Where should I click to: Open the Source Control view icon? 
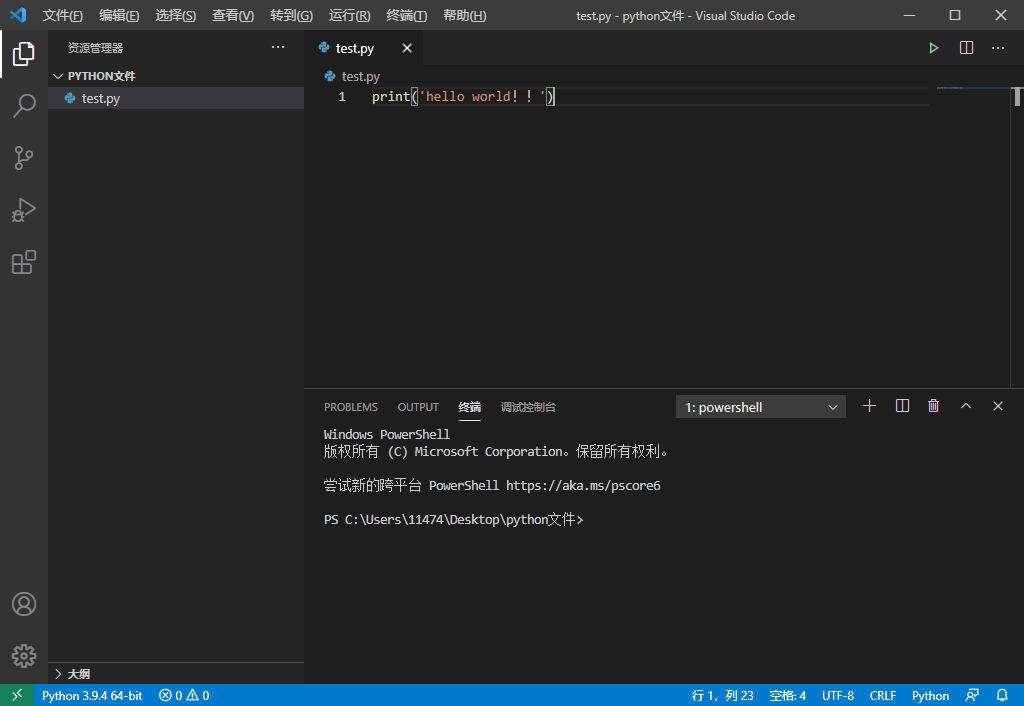point(24,158)
